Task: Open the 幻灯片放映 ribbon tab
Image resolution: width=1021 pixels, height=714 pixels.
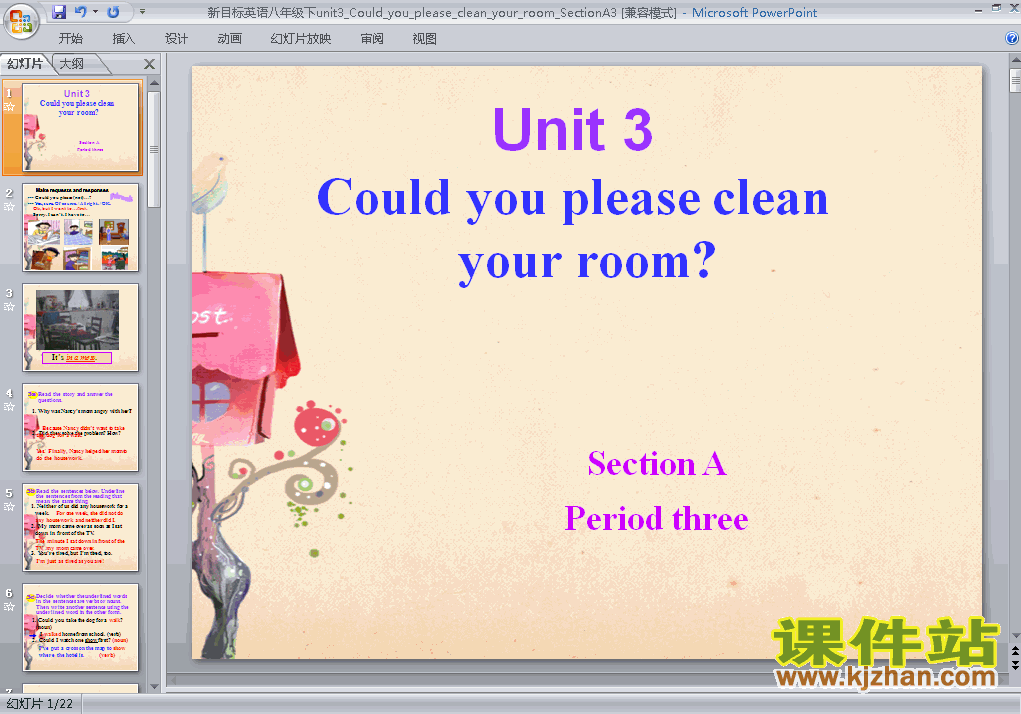Action: tap(300, 39)
